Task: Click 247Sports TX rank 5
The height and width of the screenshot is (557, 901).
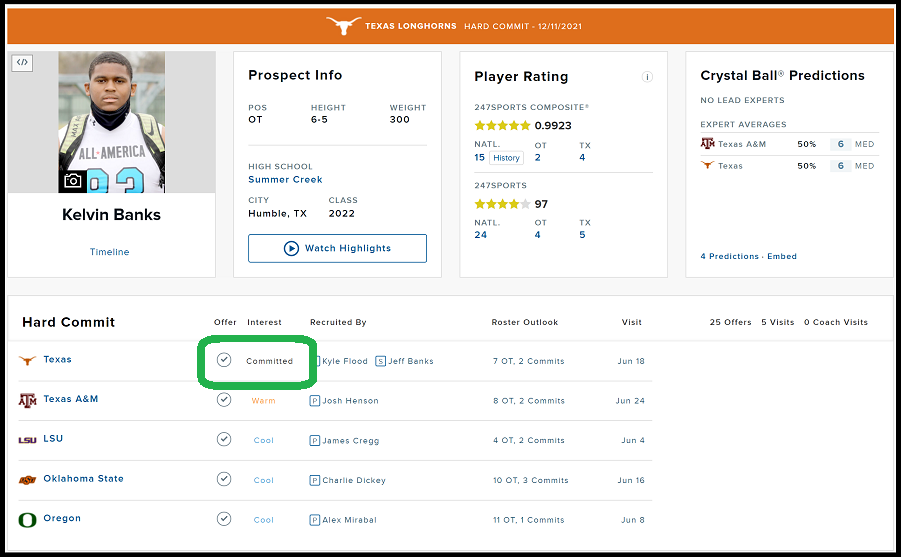Action: point(582,235)
